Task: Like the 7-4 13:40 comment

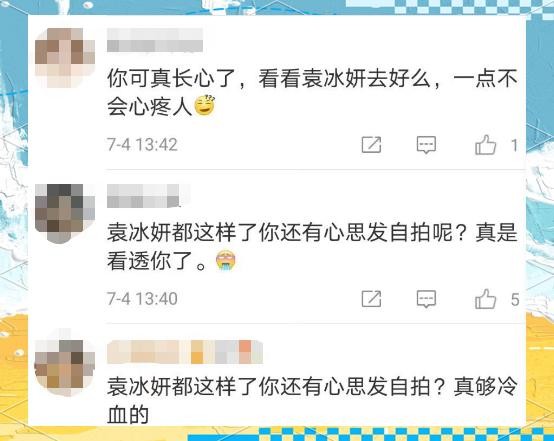Action: [485, 299]
